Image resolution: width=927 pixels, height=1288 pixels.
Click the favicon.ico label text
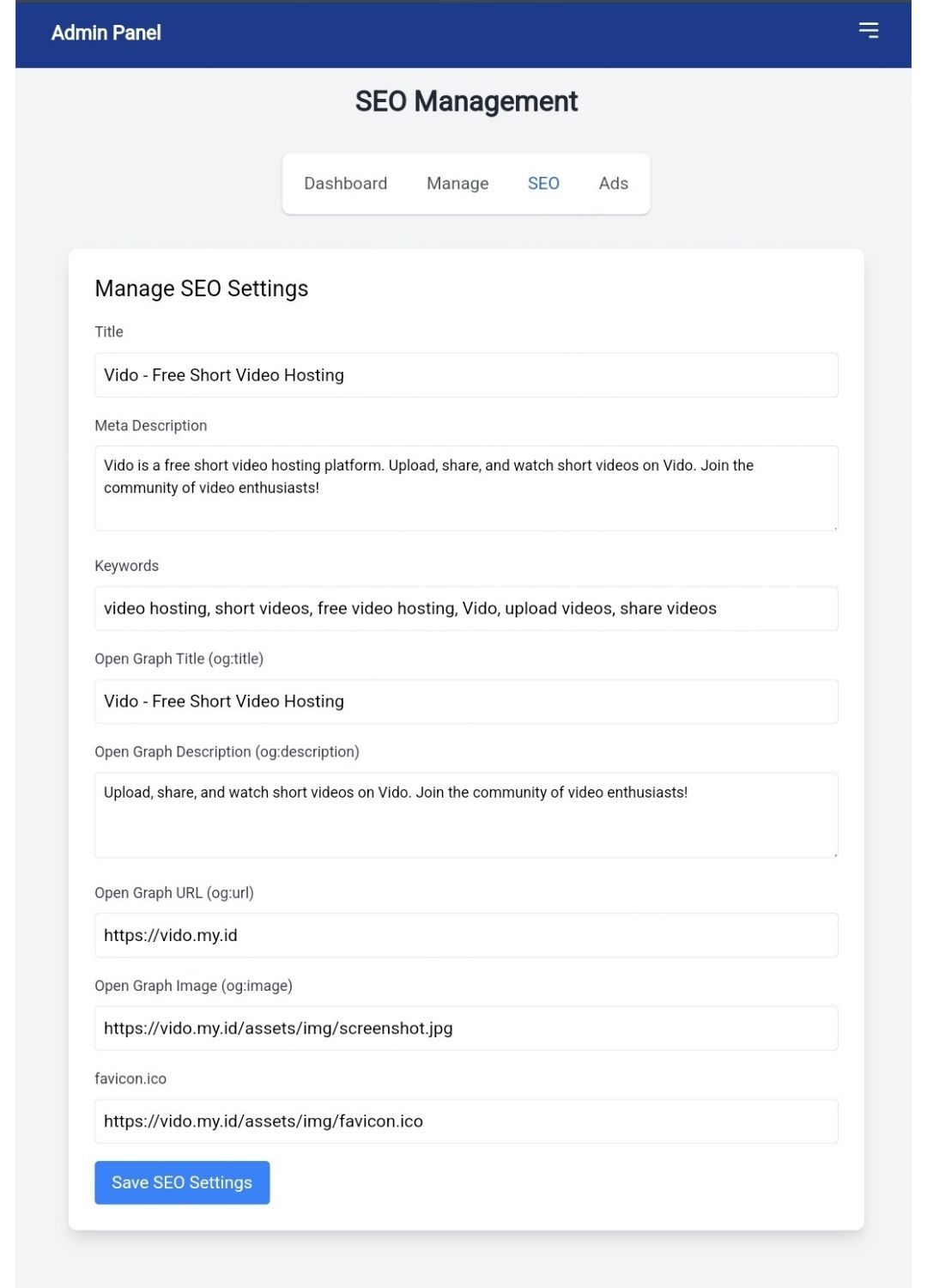coord(130,1078)
